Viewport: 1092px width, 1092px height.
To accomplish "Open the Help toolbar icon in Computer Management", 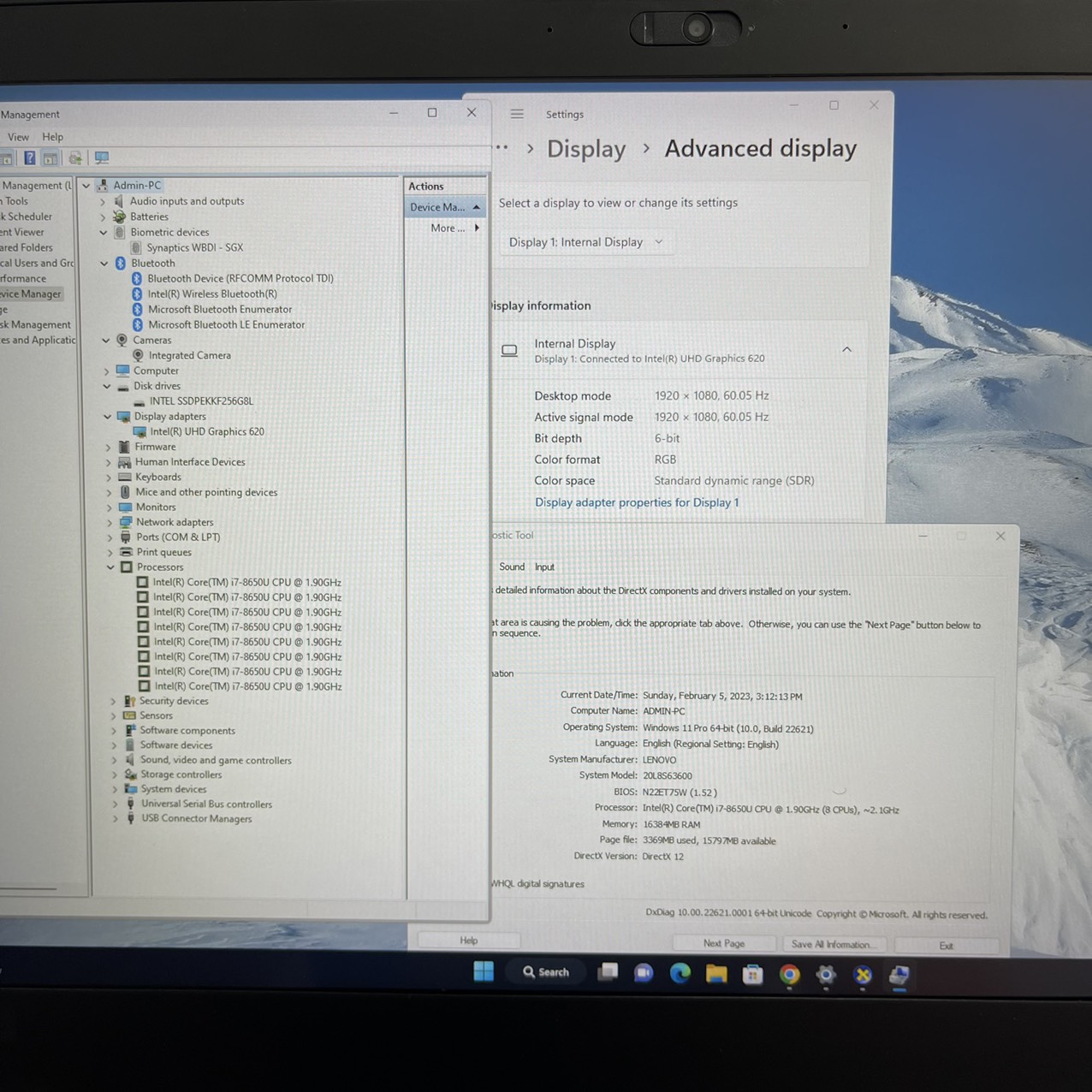I will click(30, 157).
